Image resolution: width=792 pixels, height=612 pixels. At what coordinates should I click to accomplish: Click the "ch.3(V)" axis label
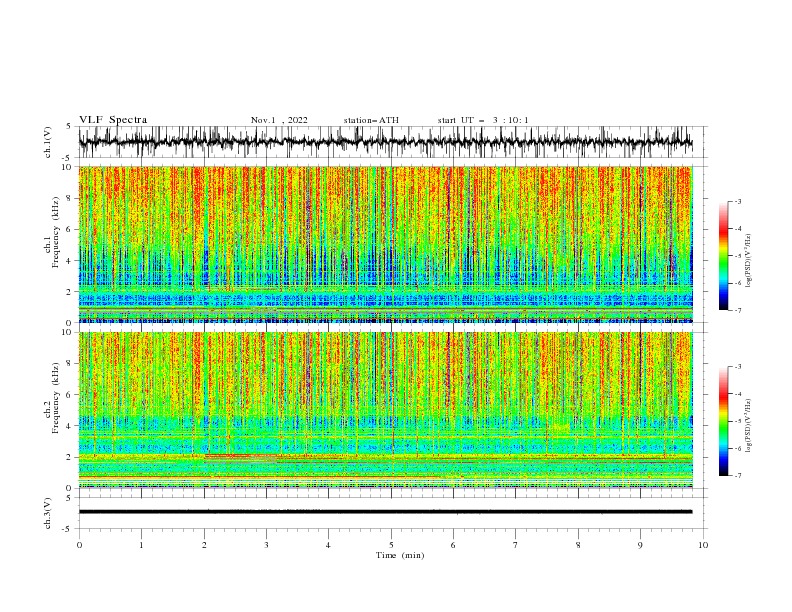tap(48, 513)
